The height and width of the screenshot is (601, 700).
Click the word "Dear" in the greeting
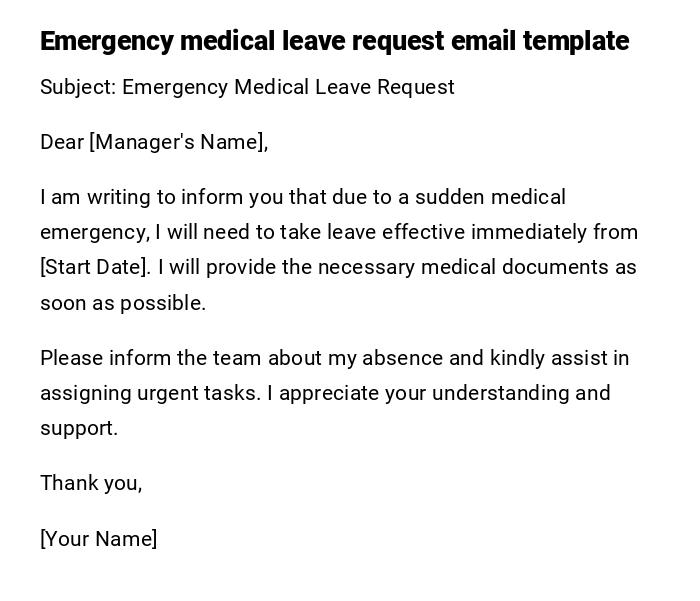(x=61, y=142)
